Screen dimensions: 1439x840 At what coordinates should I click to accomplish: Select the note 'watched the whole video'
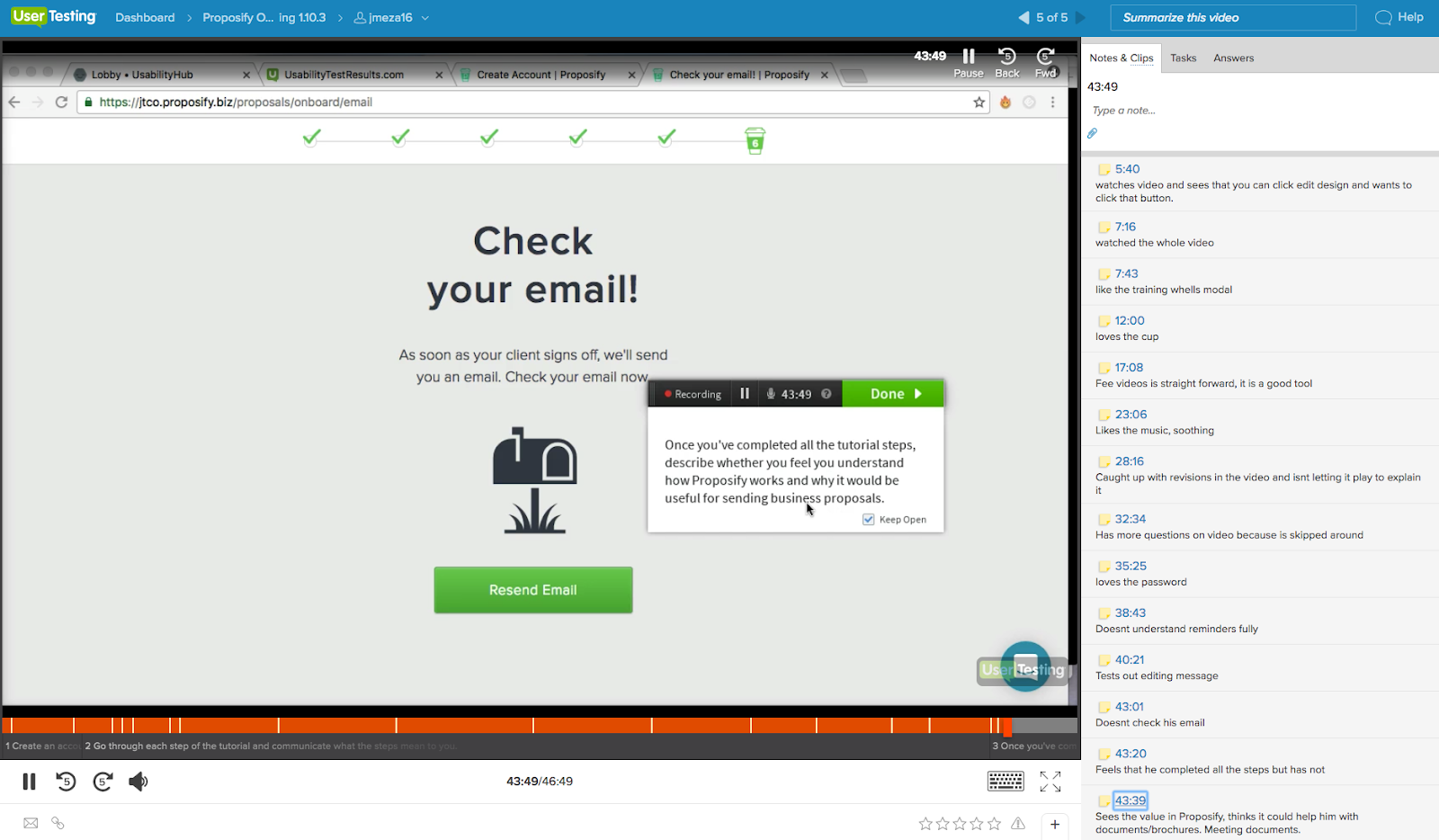tap(1155, 243)
